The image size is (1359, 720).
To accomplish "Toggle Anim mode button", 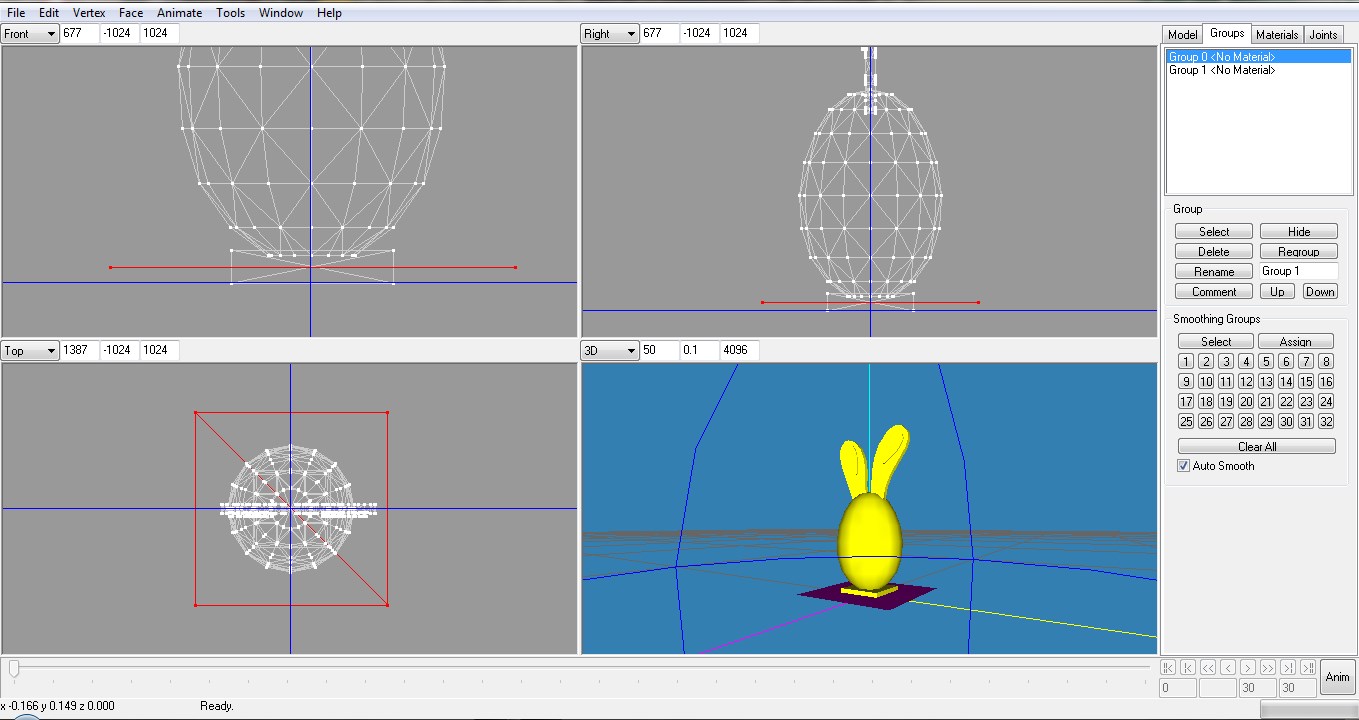I will [x=1337, y=677].
